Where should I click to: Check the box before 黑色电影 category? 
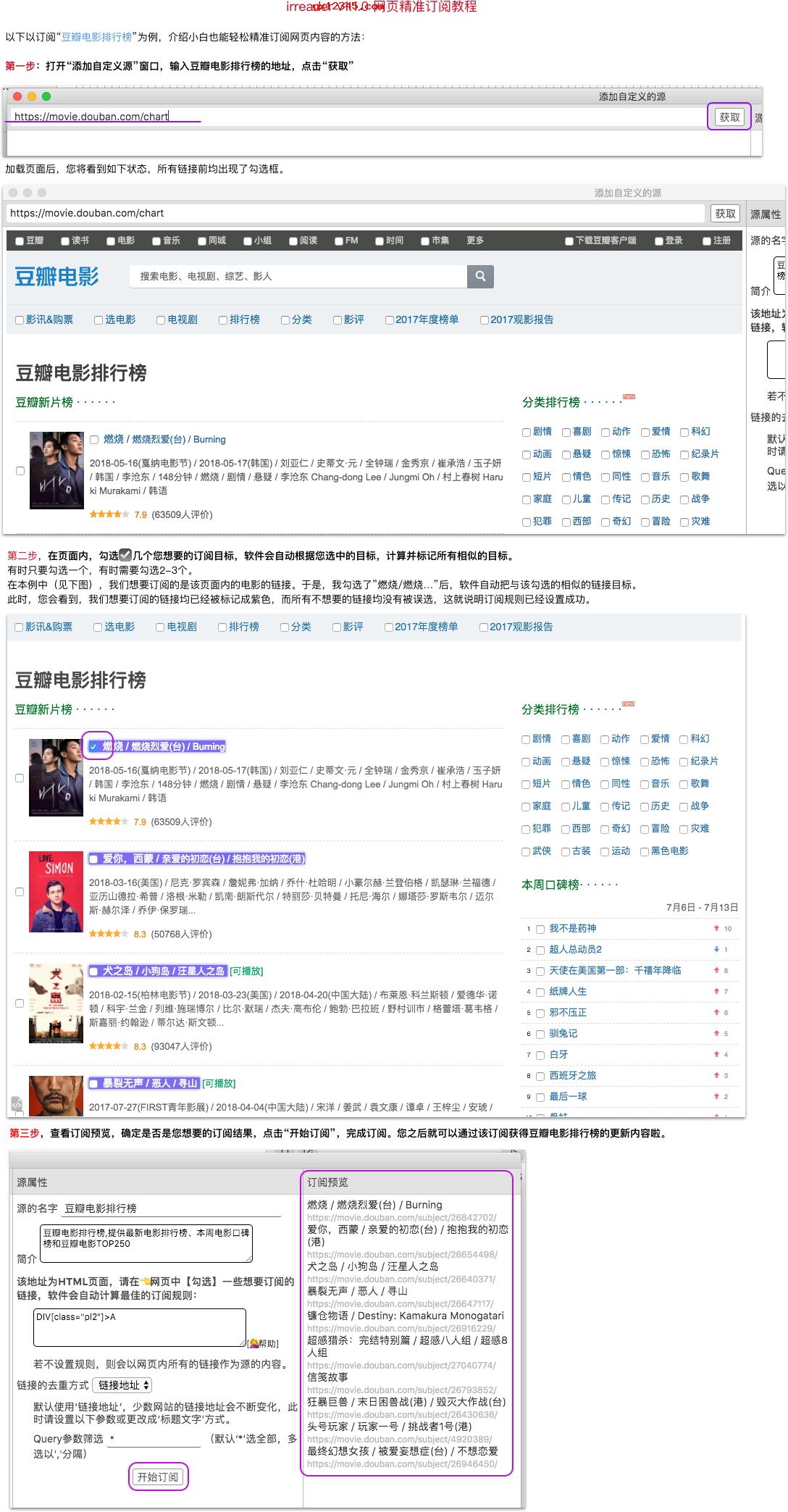point(645,851)
